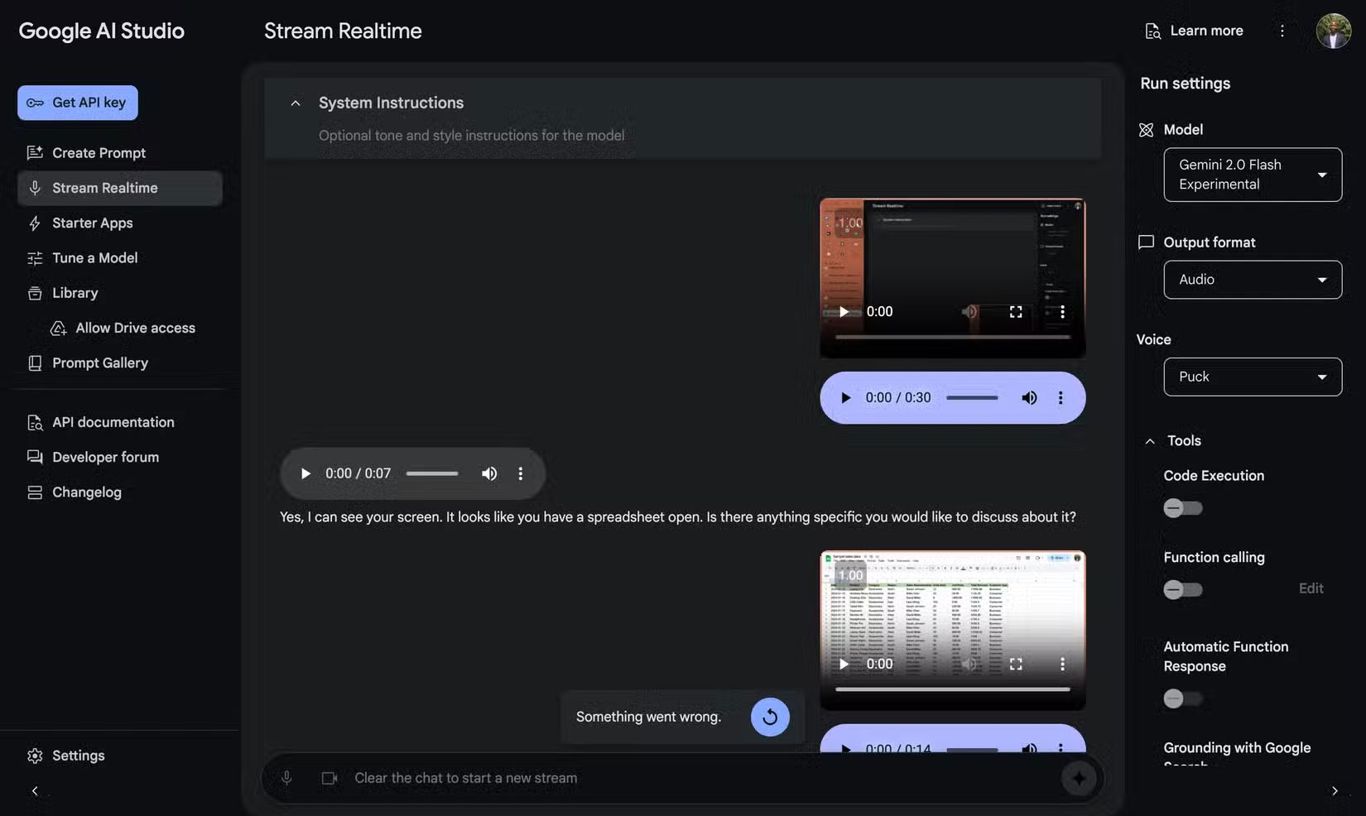The image size is (1366, 816).
Task: Click the send sparkle icon in chat bar
Action: 1079,777
